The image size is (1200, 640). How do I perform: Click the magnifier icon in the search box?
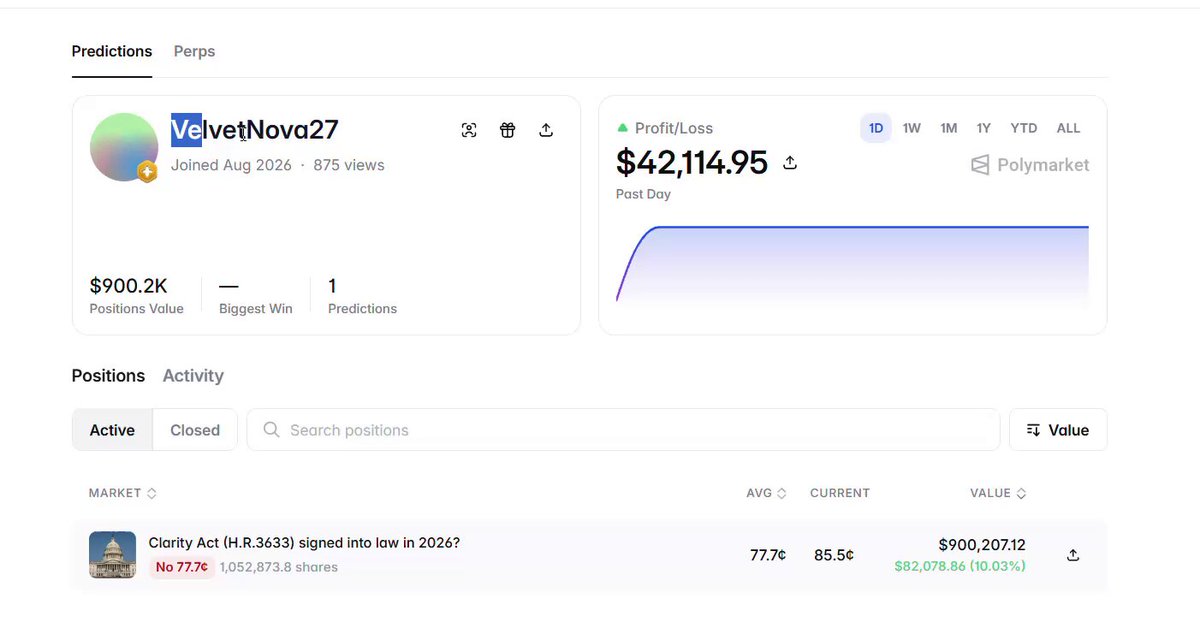coord(271,430)
